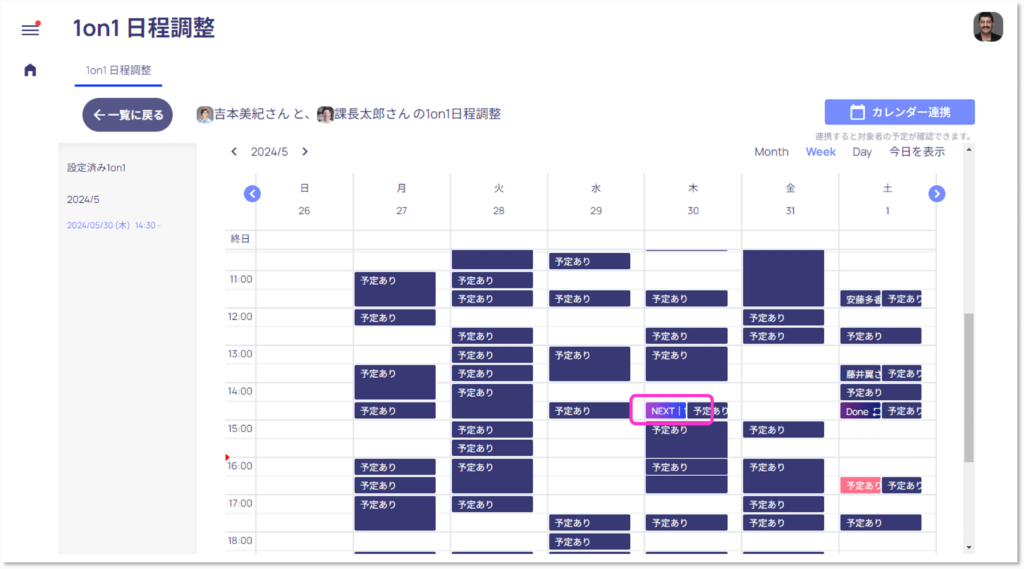Screen dimensions: 1024x569
Task: Open the hamburger menu icon
Action: click(x=30, y=29)
